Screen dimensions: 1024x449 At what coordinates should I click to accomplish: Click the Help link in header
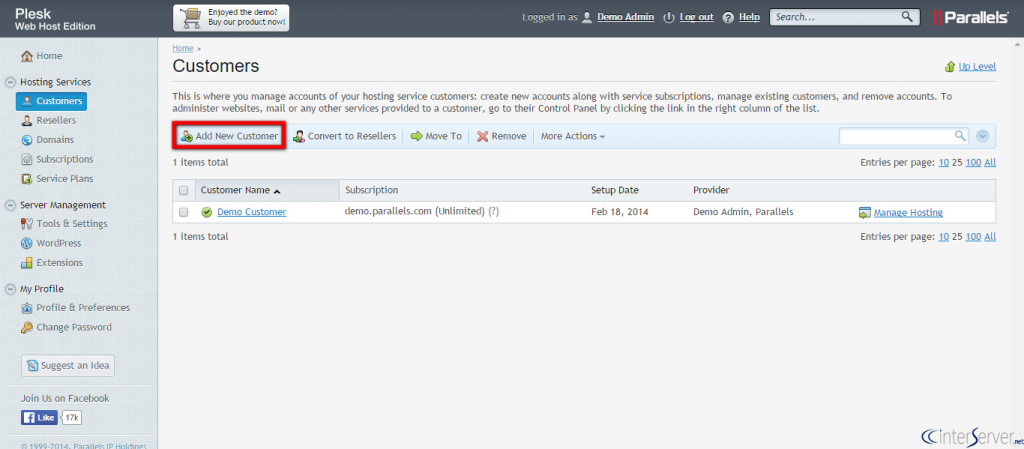point(749,18)
